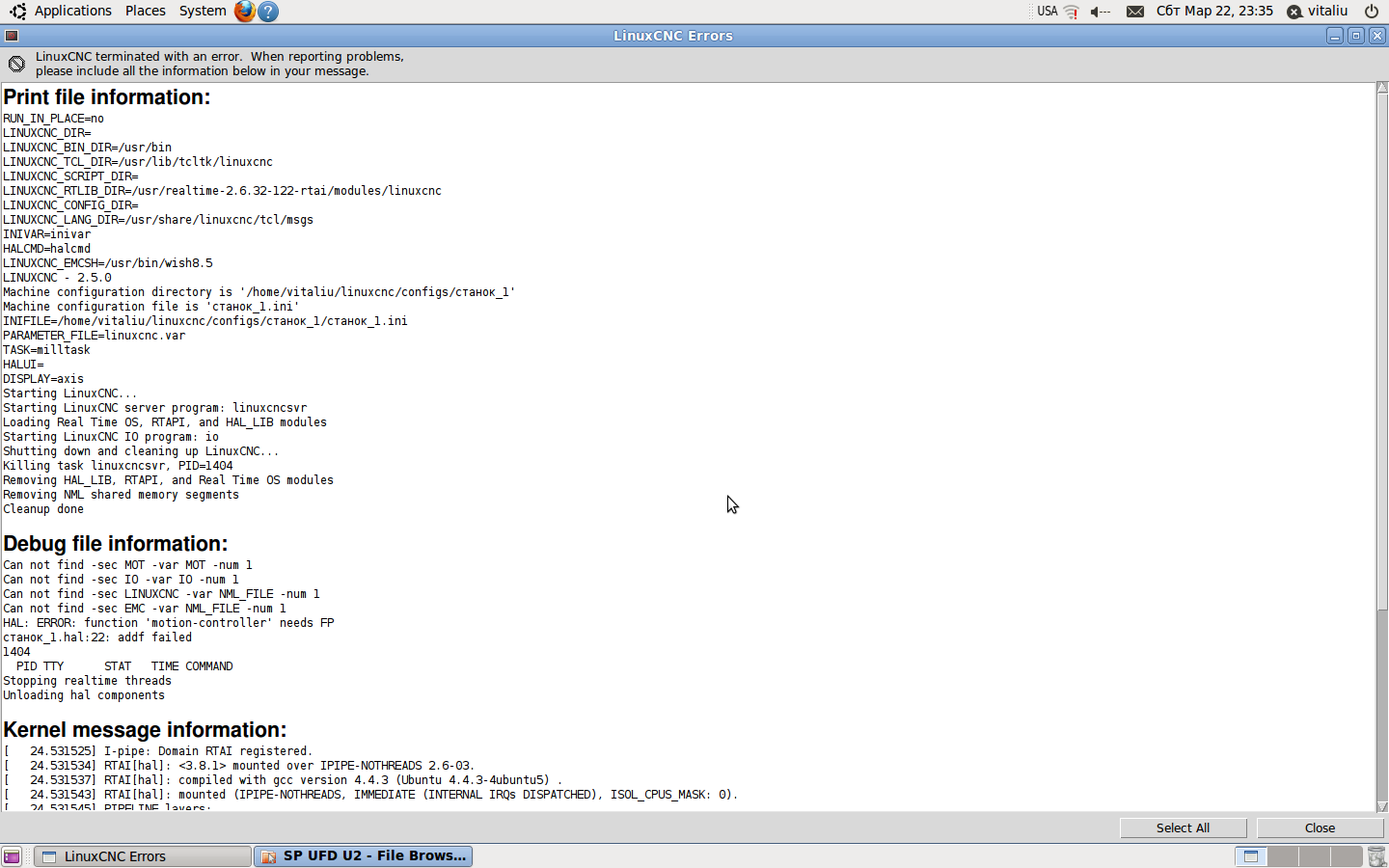Click the vertical scrollbar thumb

click(x=1382, y=351)
